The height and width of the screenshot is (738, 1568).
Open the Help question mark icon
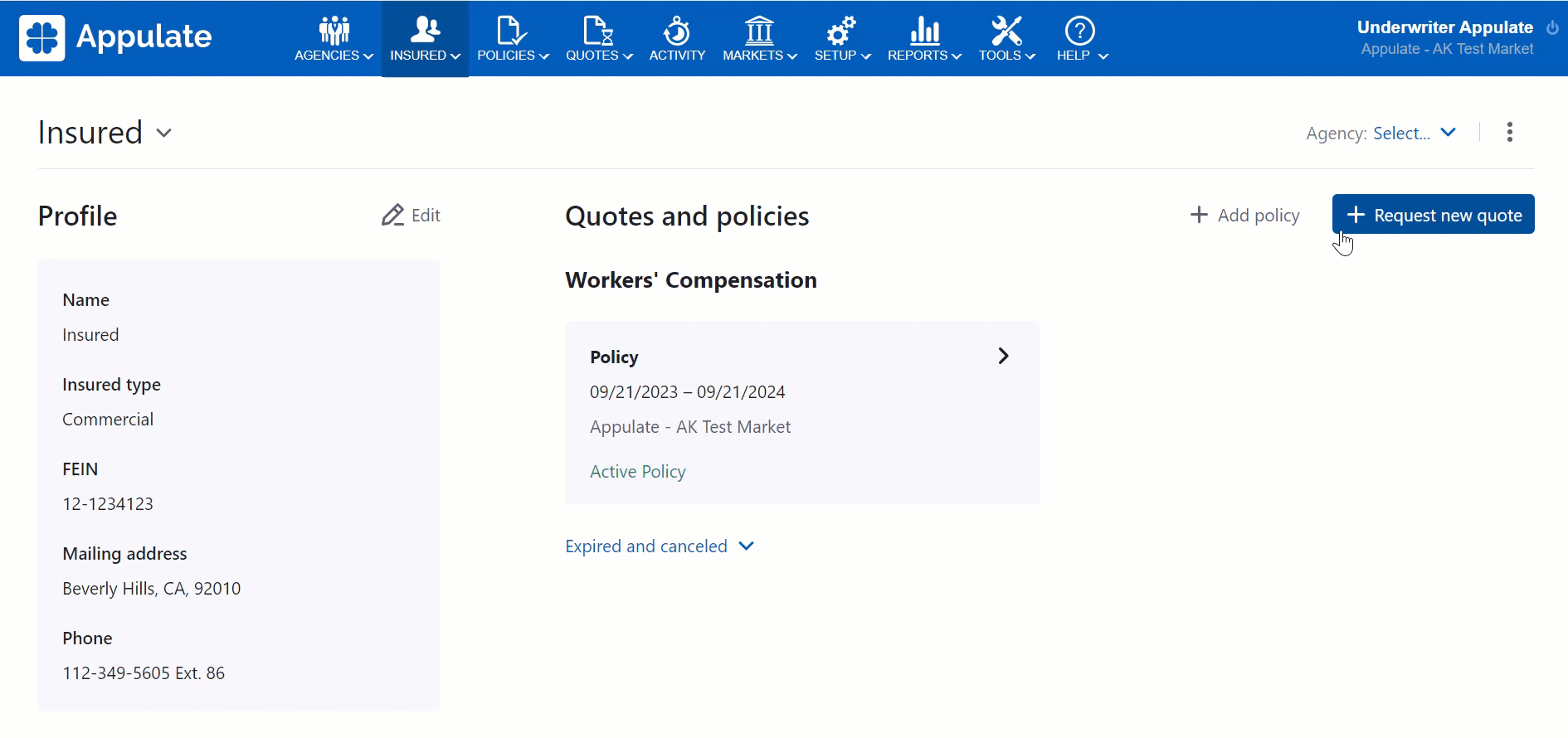click(x=1079, y=31)
